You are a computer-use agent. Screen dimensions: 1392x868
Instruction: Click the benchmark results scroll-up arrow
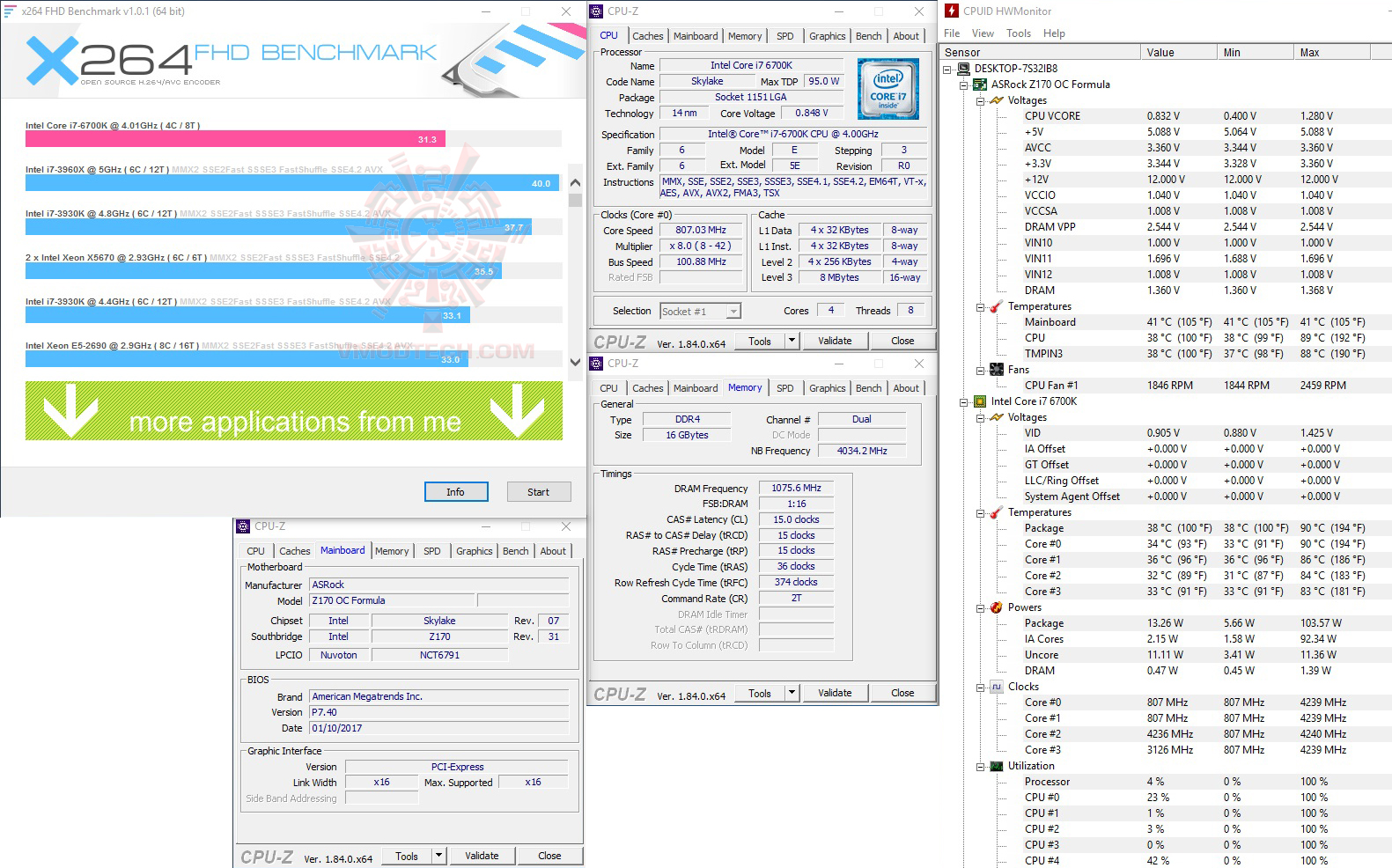(575, 183)
